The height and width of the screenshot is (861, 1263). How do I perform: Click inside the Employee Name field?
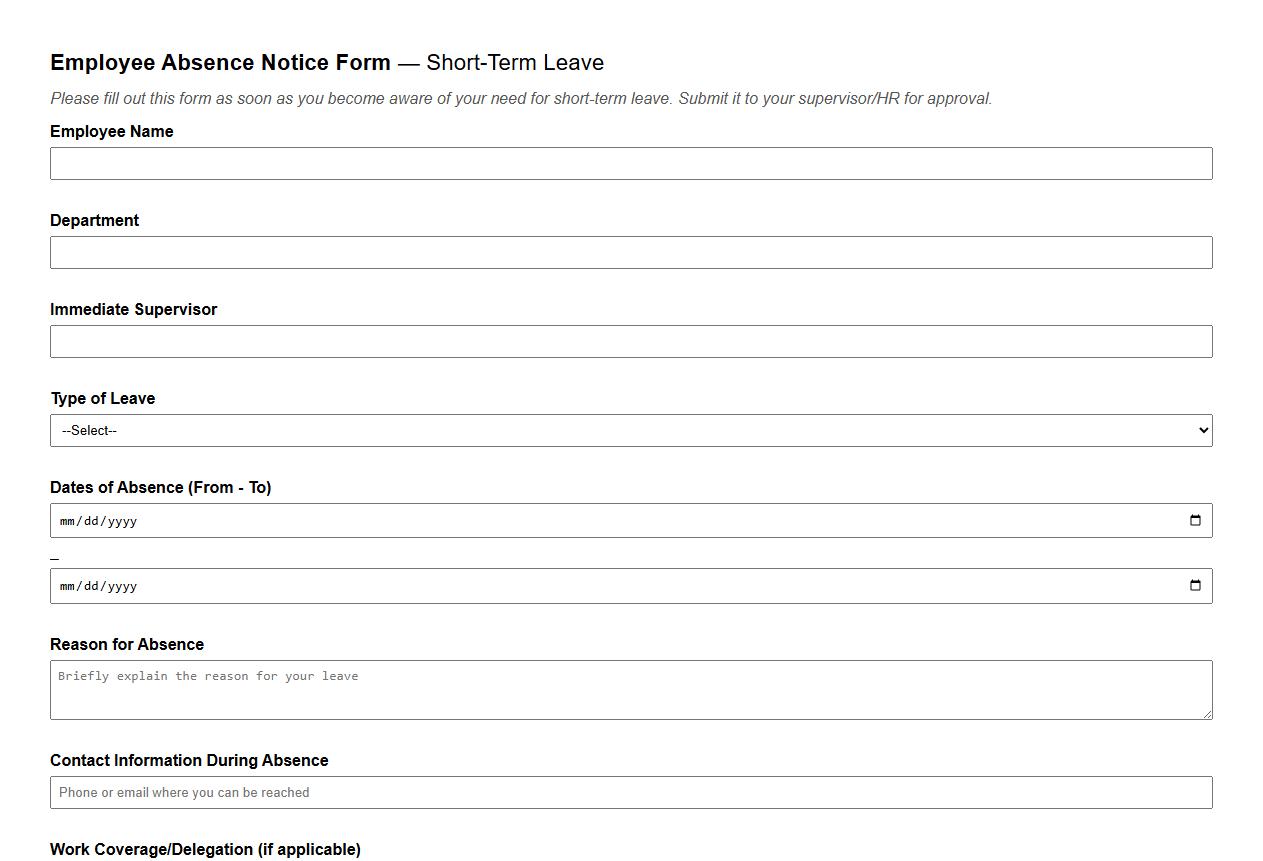630,163
